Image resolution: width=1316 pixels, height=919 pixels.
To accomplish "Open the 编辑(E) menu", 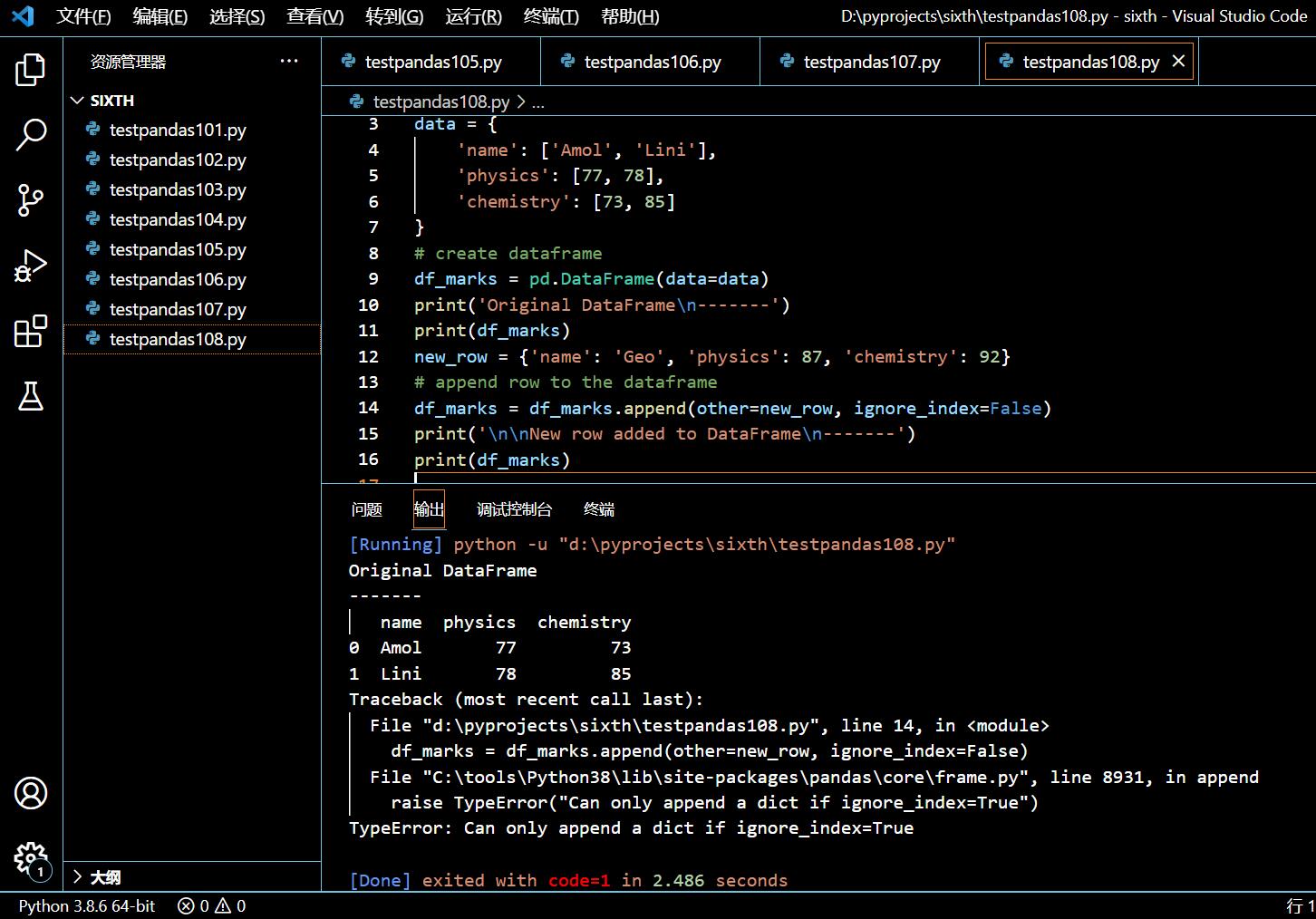I will click(x=160, y=16).
